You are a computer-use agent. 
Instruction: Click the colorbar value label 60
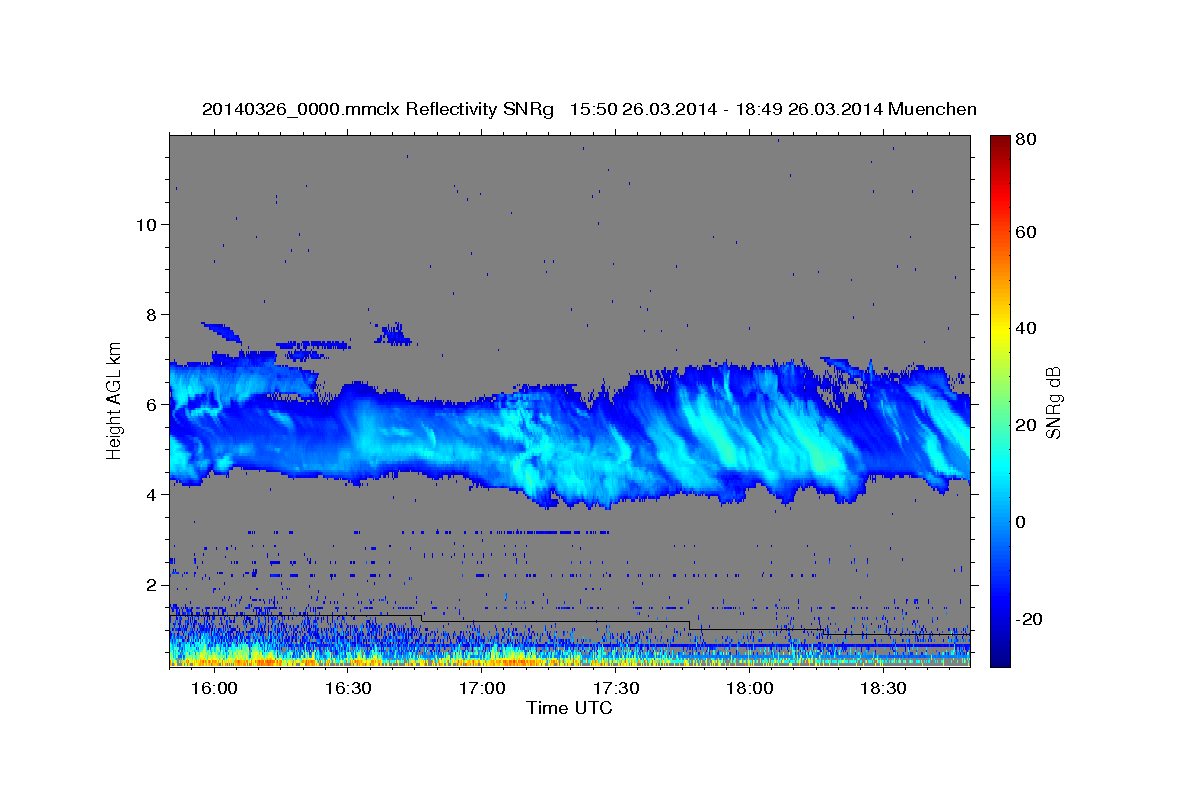1026,232
